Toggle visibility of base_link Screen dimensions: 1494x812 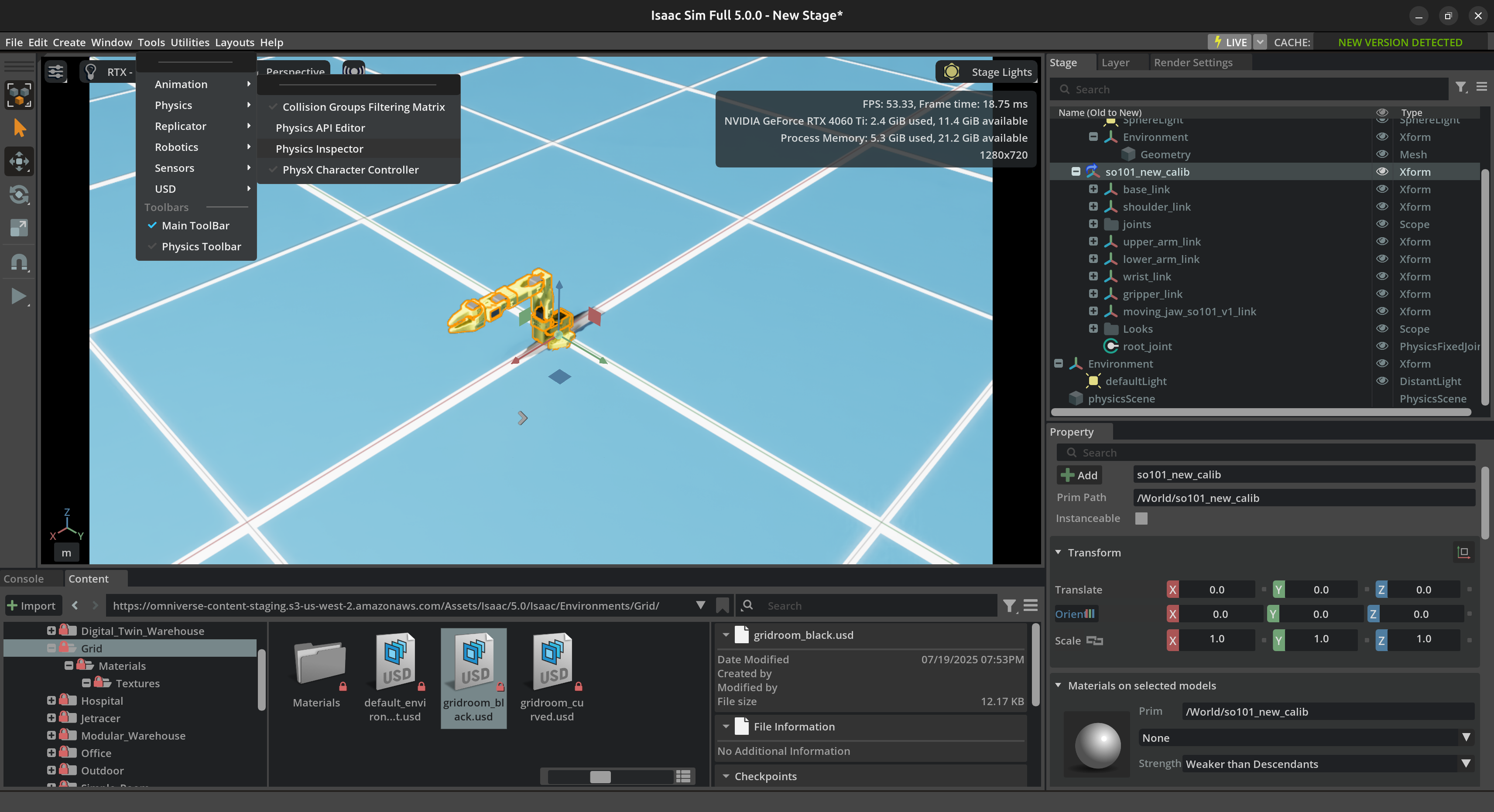(x=1383, y=189)
